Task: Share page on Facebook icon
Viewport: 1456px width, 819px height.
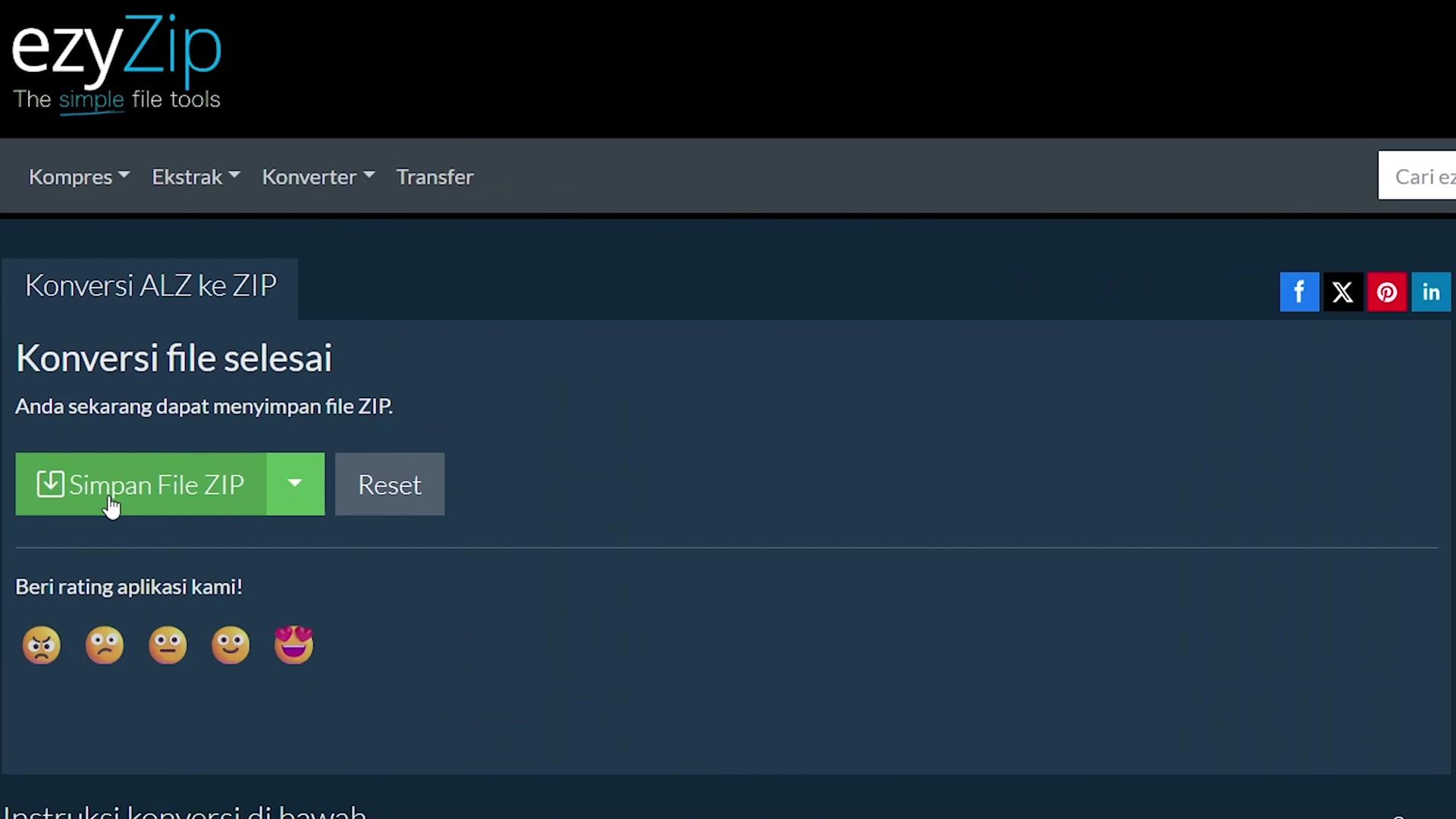Action: (x=1299, y=292)
